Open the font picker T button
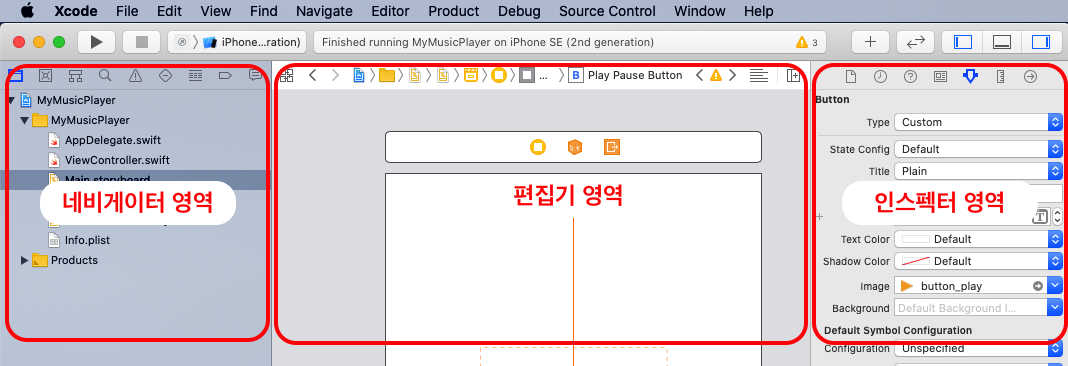The height and width of the screenshot is (366, 1068). tap(1041, 217)
